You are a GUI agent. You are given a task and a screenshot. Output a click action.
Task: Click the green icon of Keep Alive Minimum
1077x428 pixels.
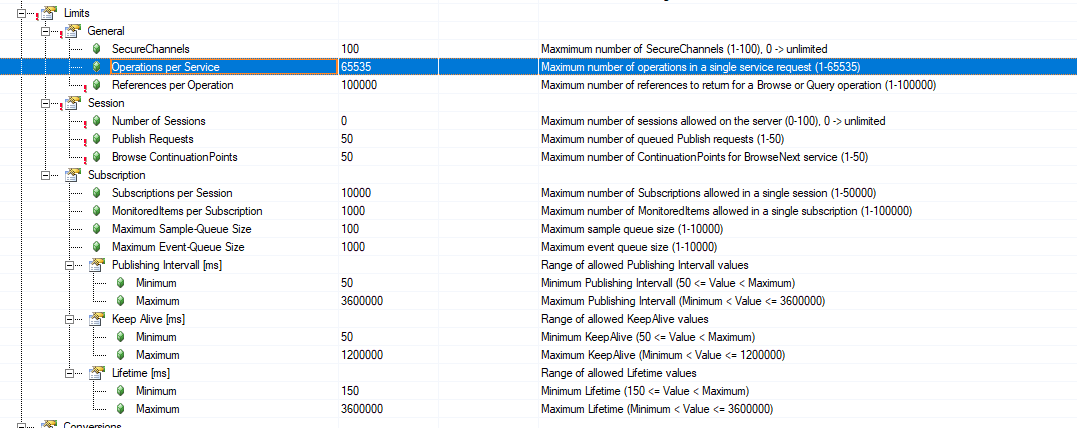[121, 337]
